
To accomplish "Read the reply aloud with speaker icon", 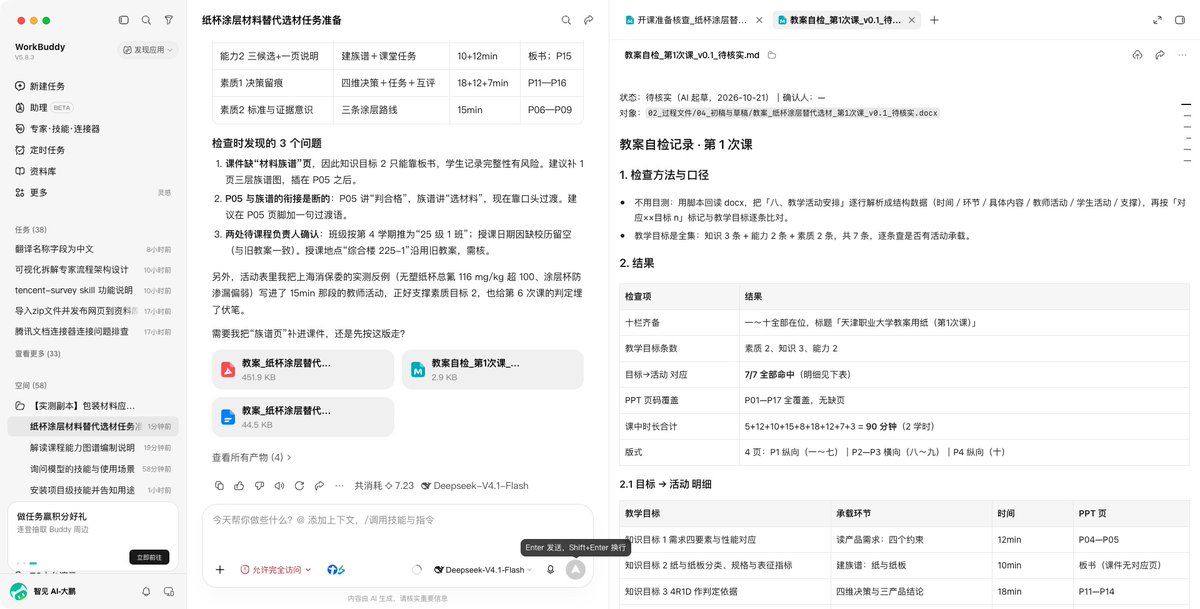I will coord(277,485).
